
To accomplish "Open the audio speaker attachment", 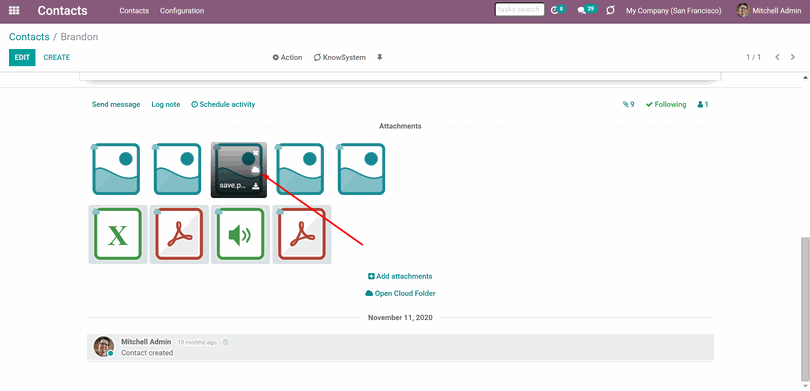I will 240,234.
